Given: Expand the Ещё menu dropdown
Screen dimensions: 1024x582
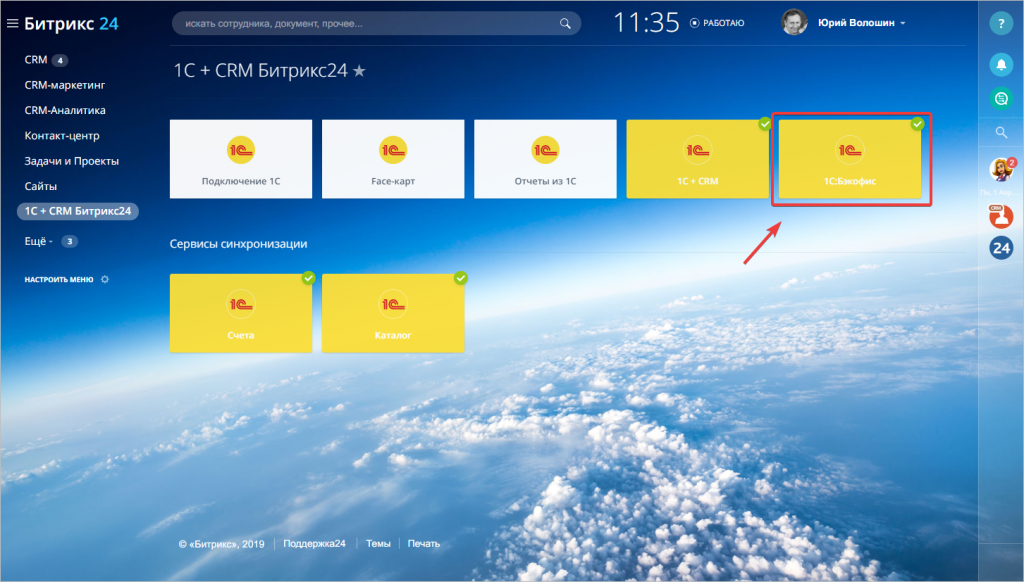Looking at the screenshot, I should (39, 241).
